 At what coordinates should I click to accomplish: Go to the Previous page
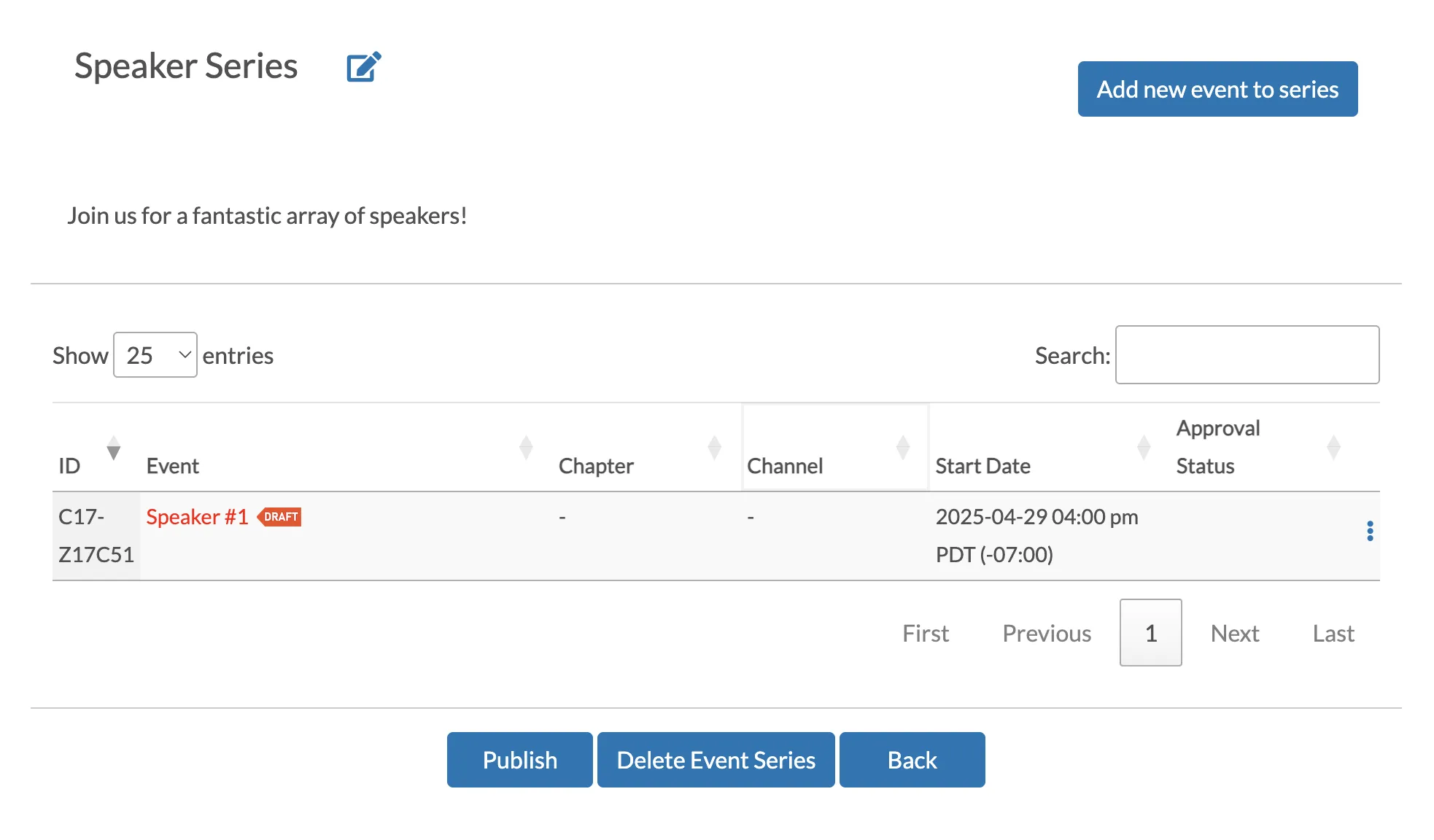tap(1047, 633)
